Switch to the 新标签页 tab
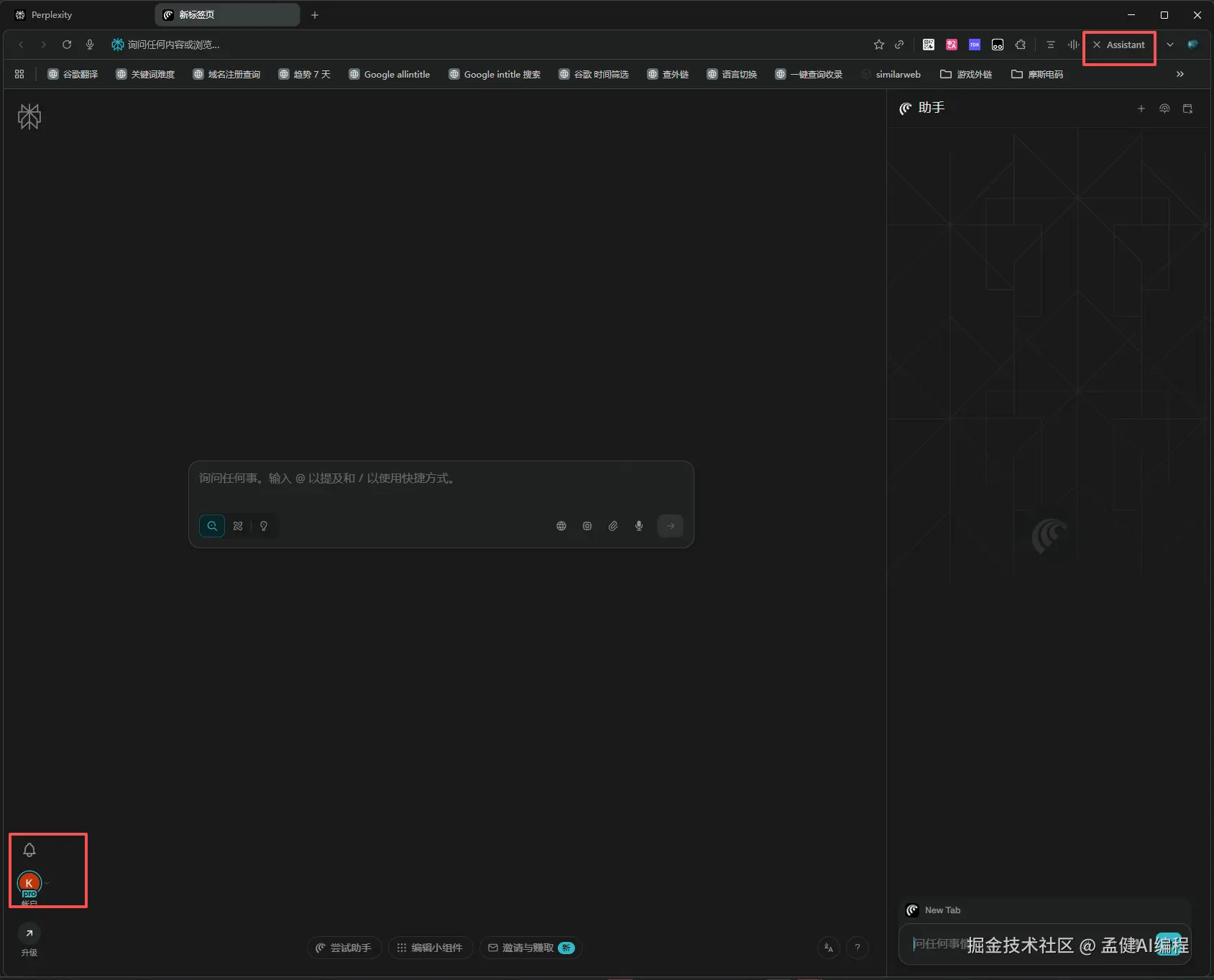 tap(226, 15)
